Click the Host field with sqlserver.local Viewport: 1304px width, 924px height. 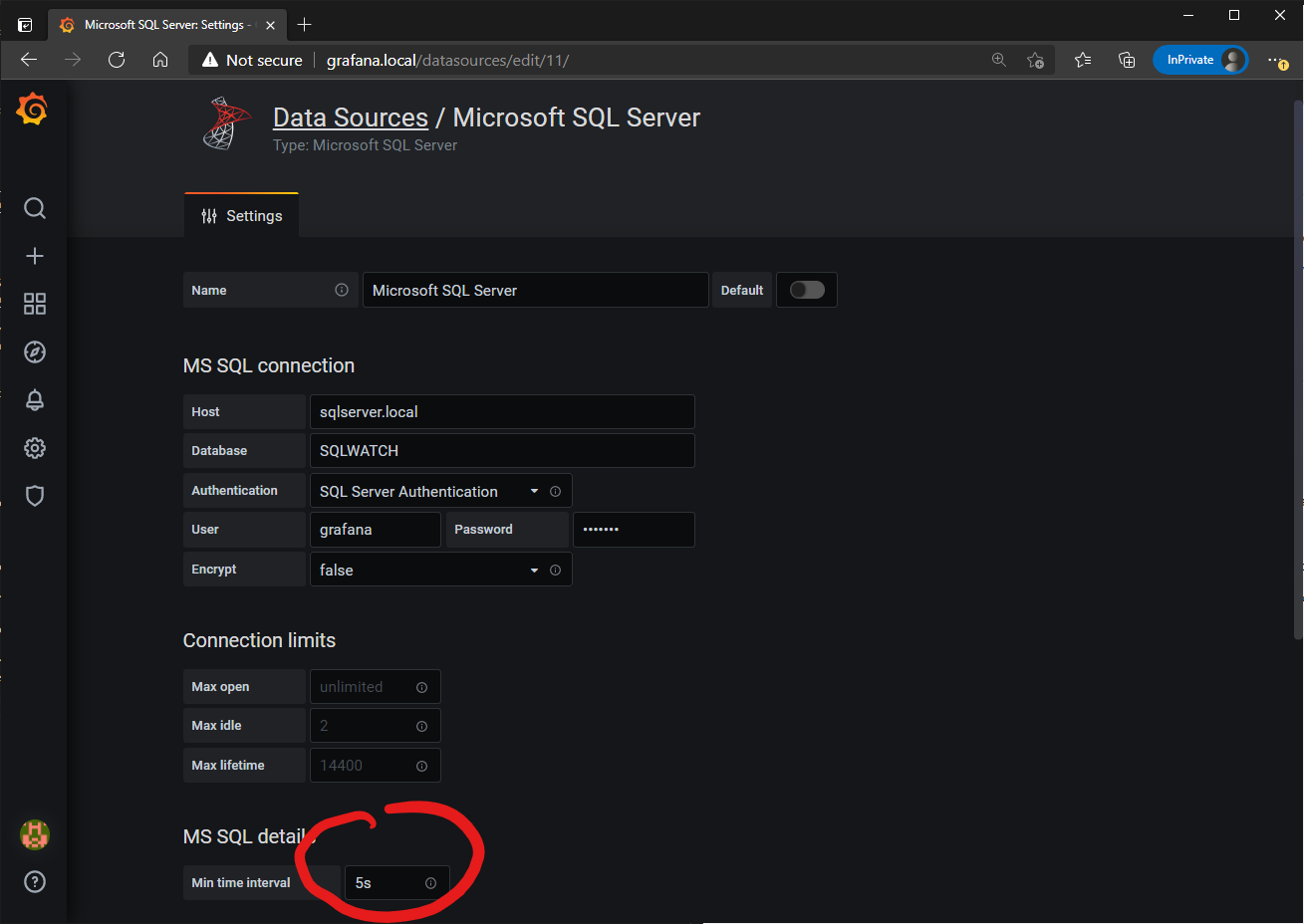coord(502,411)
